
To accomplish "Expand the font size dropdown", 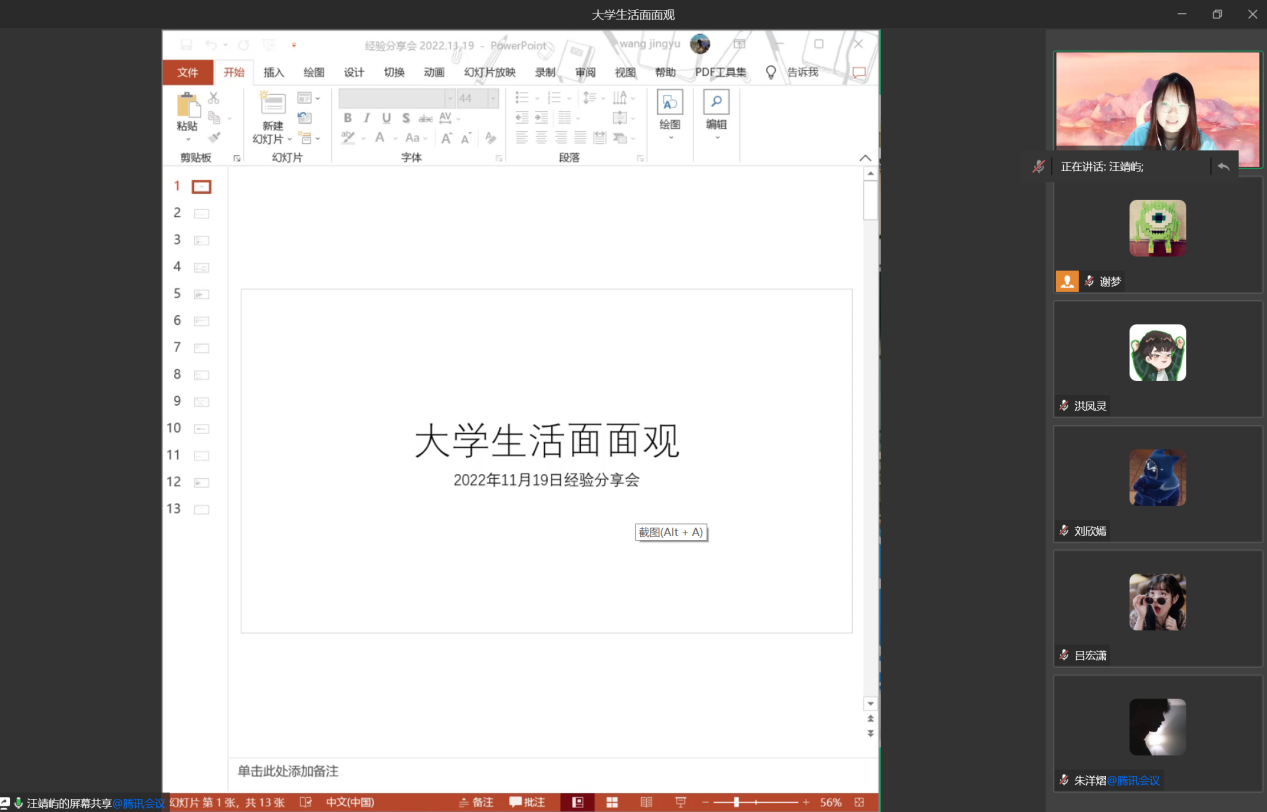I will (493, 98).
